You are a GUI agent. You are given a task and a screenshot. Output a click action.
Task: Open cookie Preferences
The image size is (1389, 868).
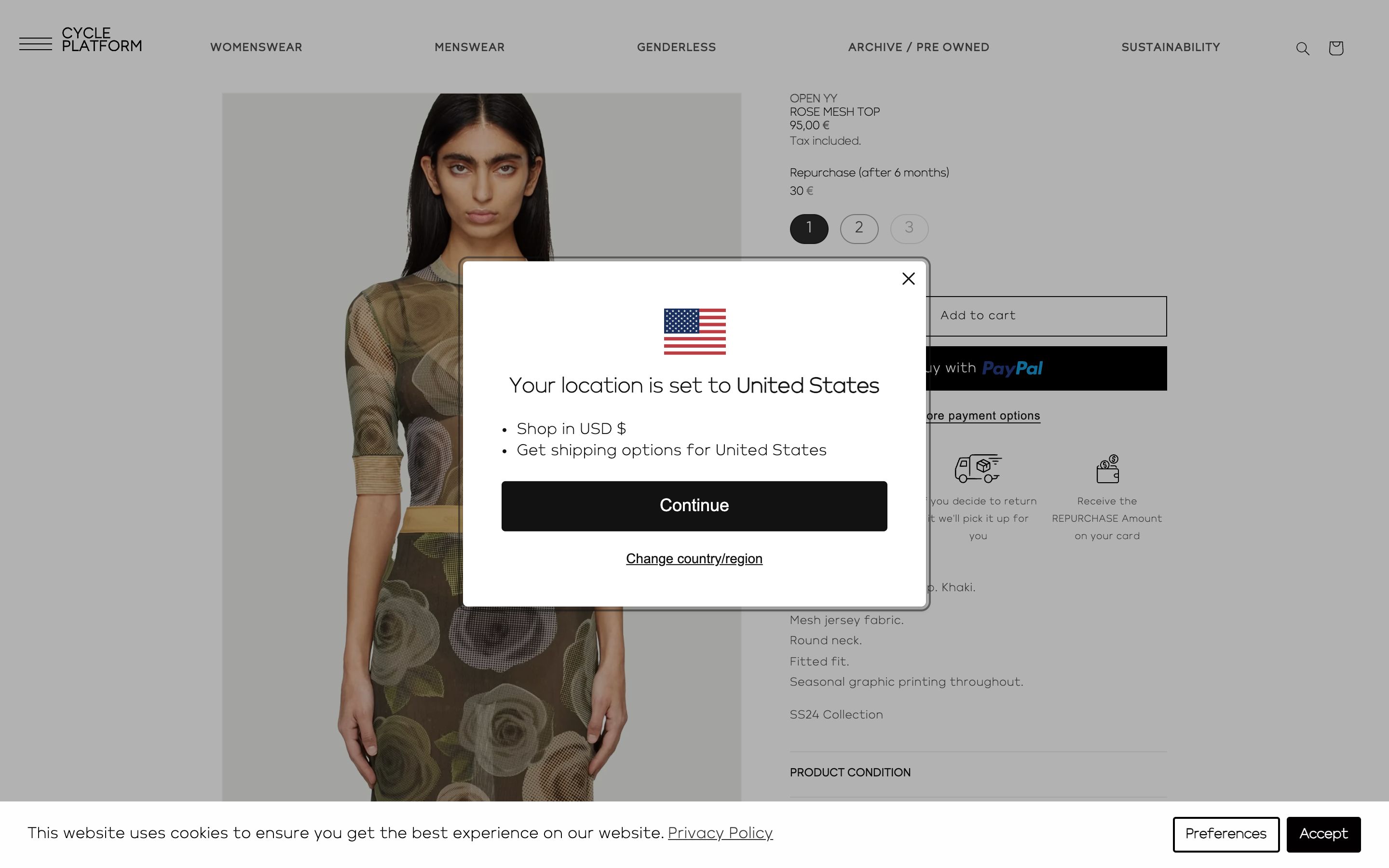[x=1226, y=834]
